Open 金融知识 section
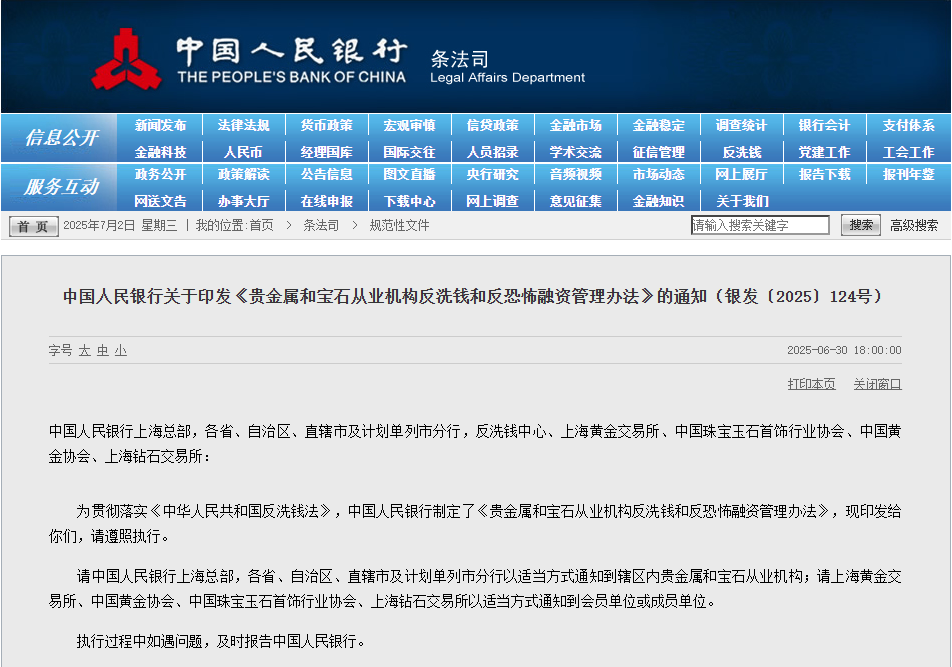 point(659,201)
